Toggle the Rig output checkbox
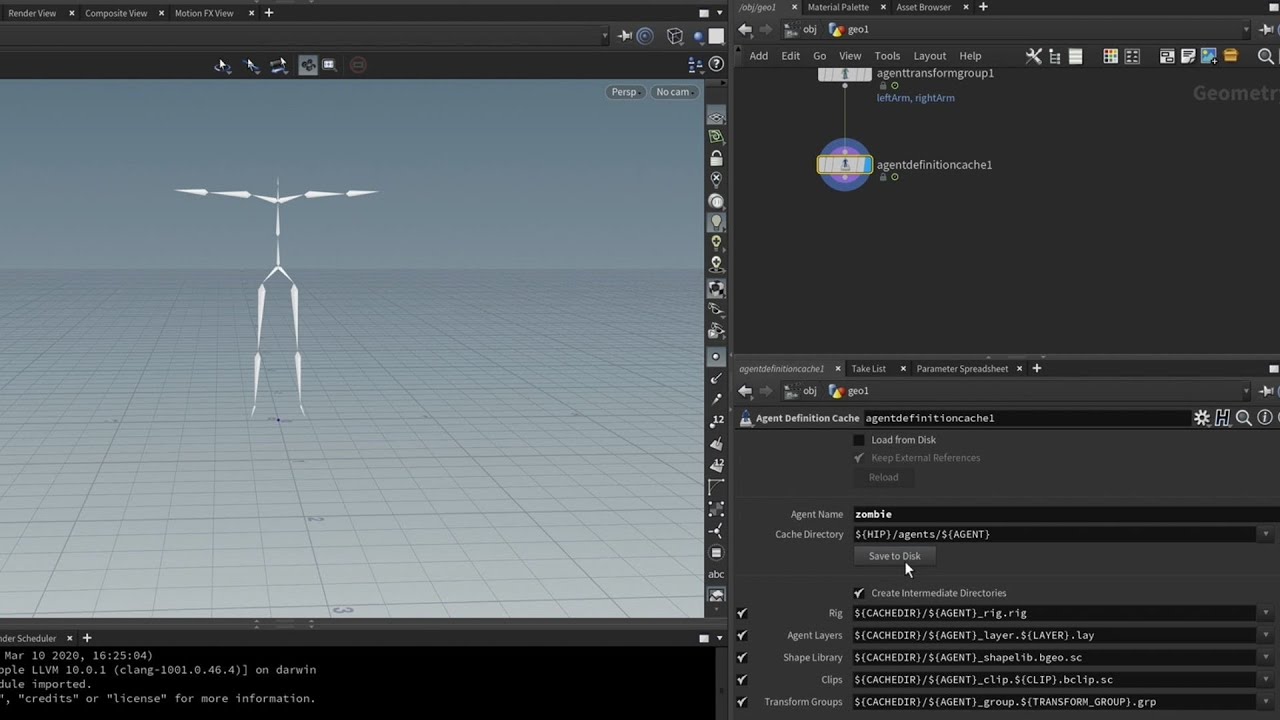 (x=742, y=613)
